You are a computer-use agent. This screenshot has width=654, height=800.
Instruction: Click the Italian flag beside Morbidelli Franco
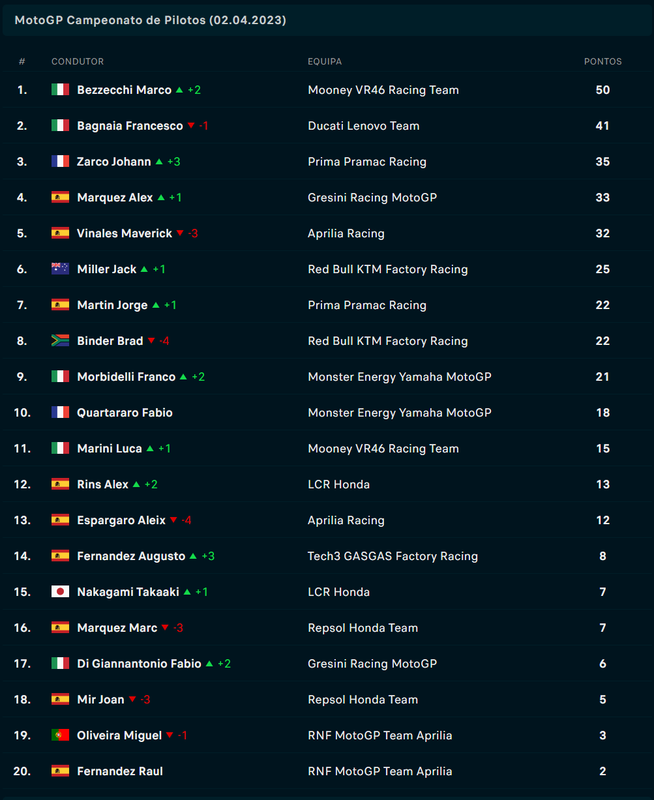(60, 377)
